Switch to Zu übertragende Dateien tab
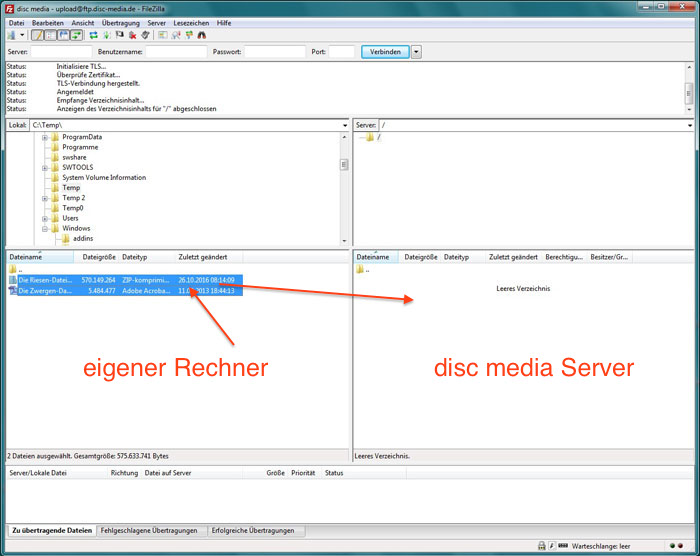Image resolution: width=700 pixels, height=556 pixels. click(x=52, y=531)
